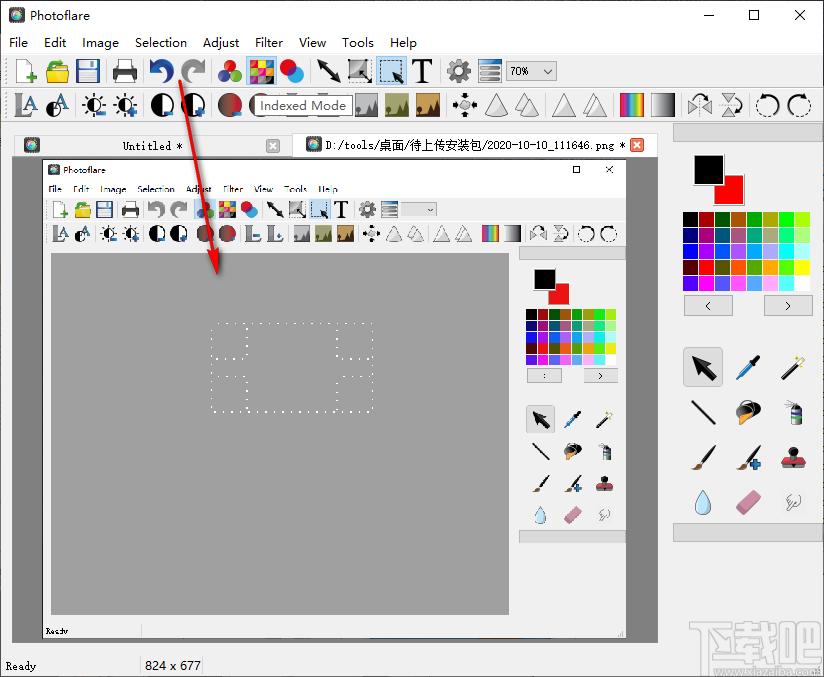Click the red and blue overlapping circles icon
The height and width of the screenshot is (677, 824).
(x=292, y=71)
